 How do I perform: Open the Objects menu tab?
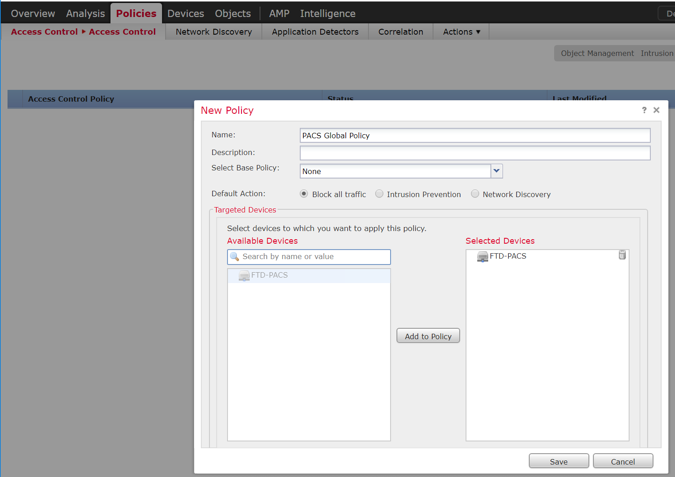(x=233, y=13)
